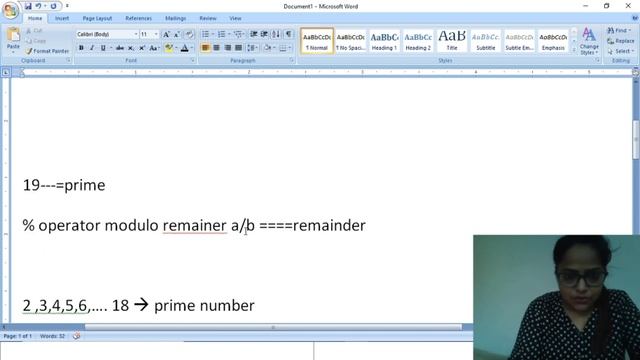Click the Shrink Font icon
The image size is (640, 360).
pos(177,35)
